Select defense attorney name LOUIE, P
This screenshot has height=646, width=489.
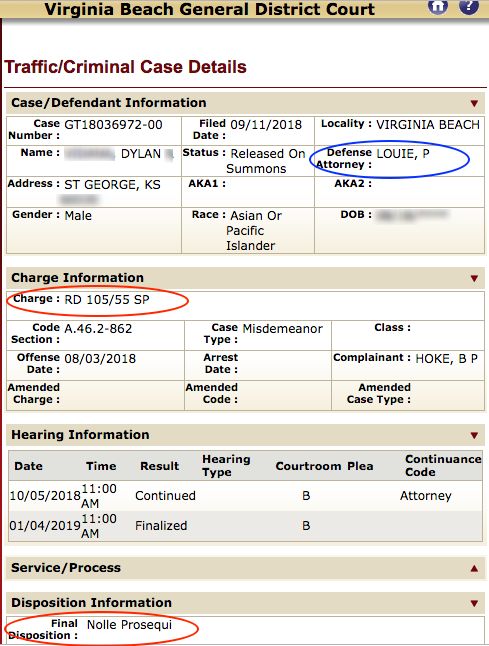(403, 154)
